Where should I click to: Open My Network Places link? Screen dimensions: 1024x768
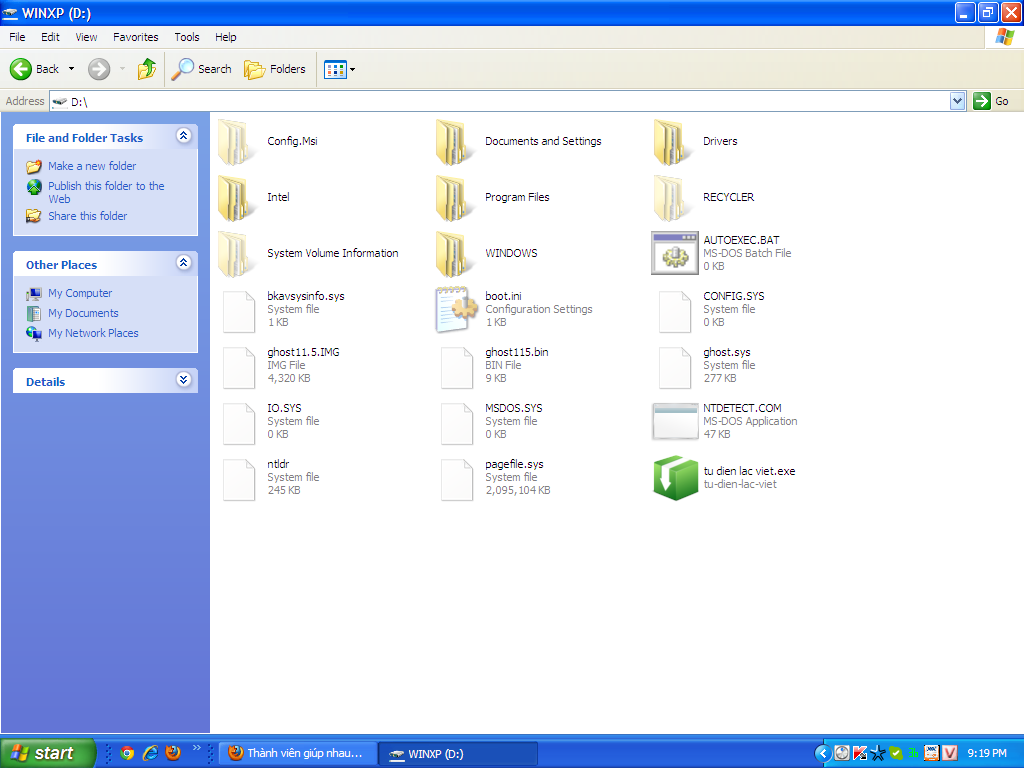[x=93, y=333]
